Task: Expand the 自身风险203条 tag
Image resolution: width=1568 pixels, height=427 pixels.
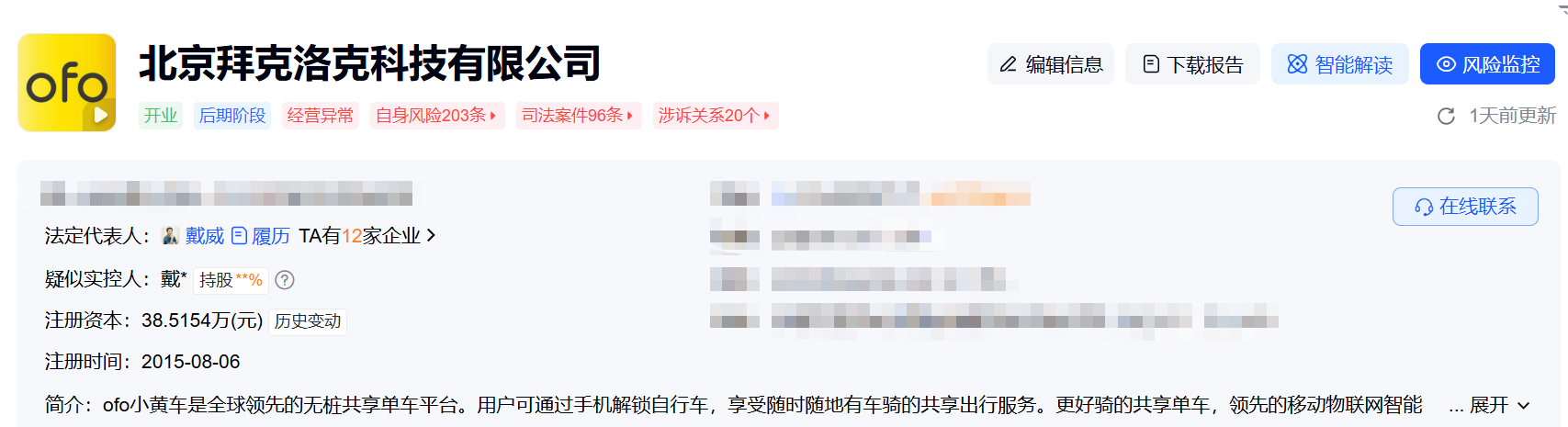Action: tap(437, 116)
